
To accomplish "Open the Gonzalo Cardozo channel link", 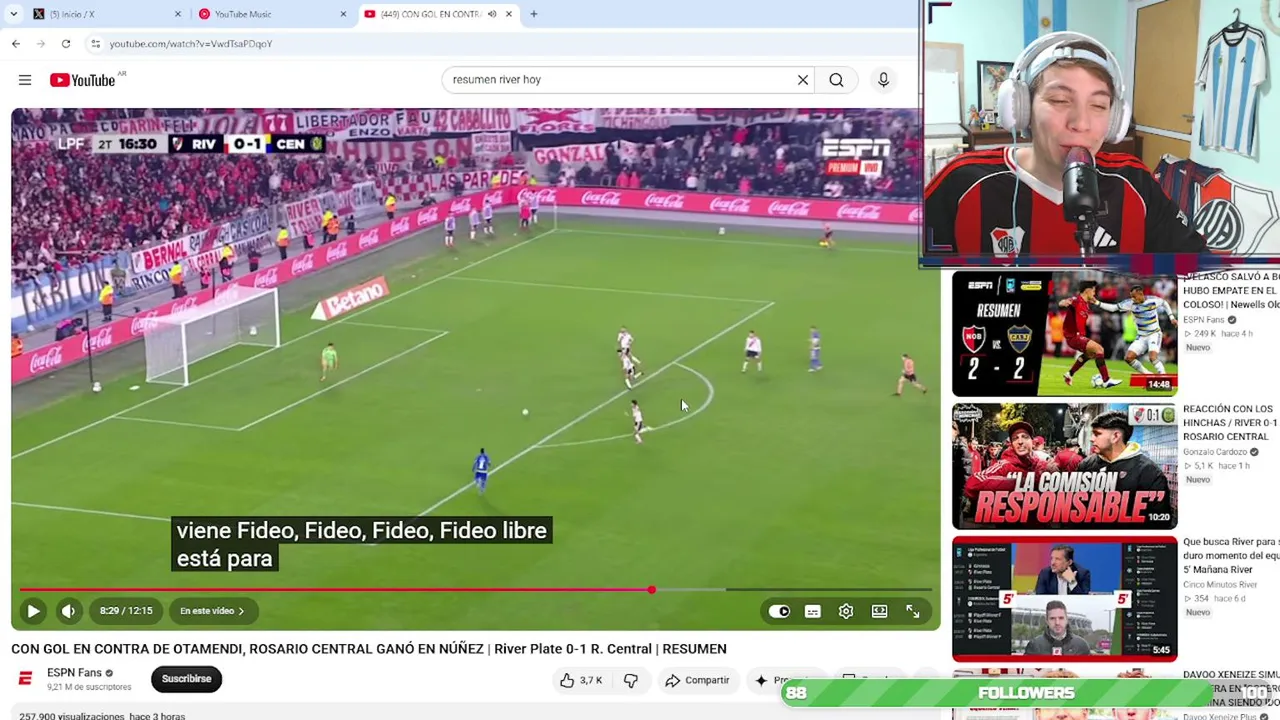I will tap(1216, 452).
